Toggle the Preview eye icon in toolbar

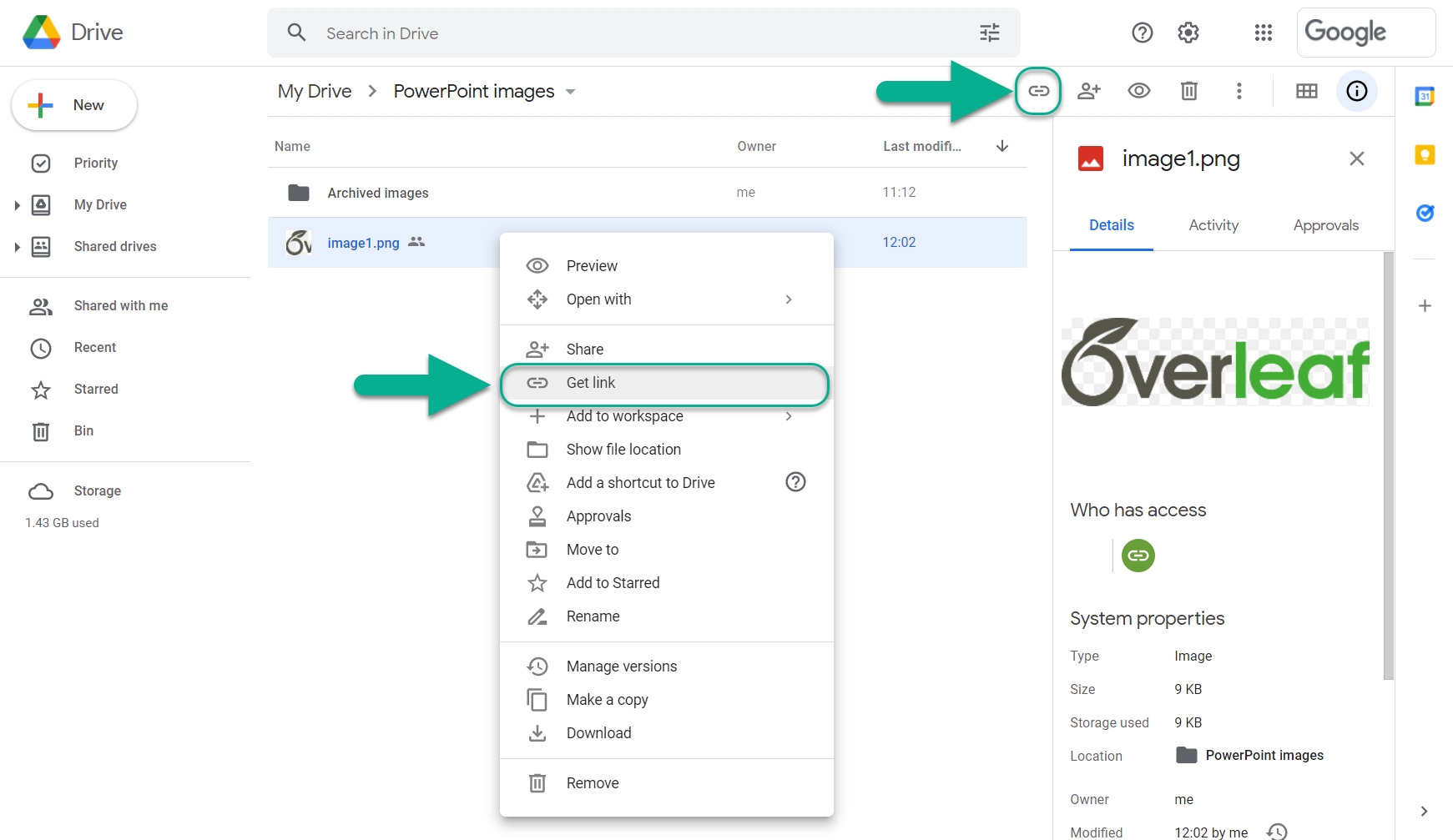coord(1138,91)
